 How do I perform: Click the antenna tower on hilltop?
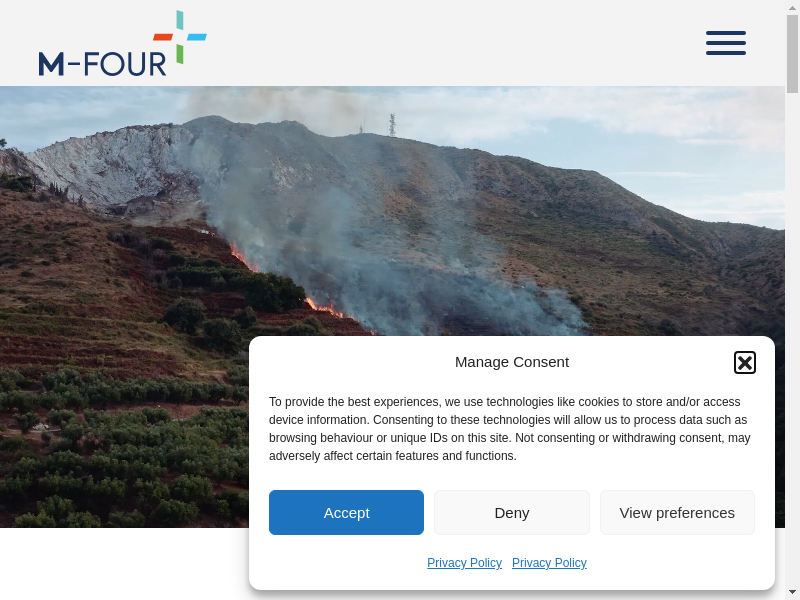pos(392,125)
